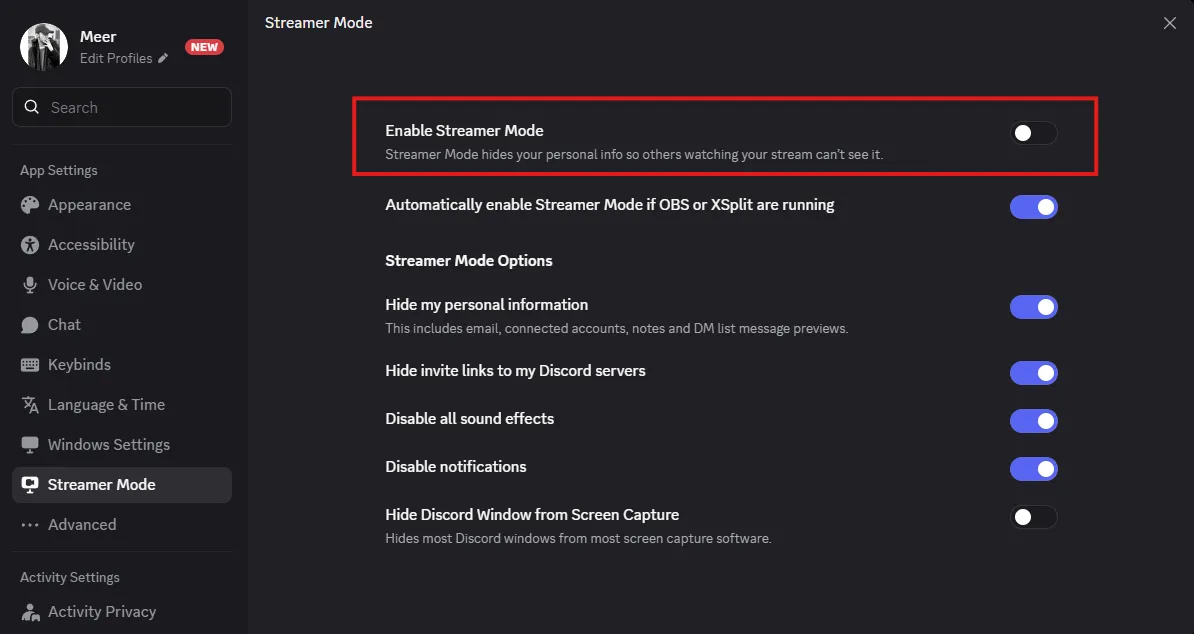Click the Language & Time translate icon
The height and width of the screenshot is (634, 1194).
point(30,405)
